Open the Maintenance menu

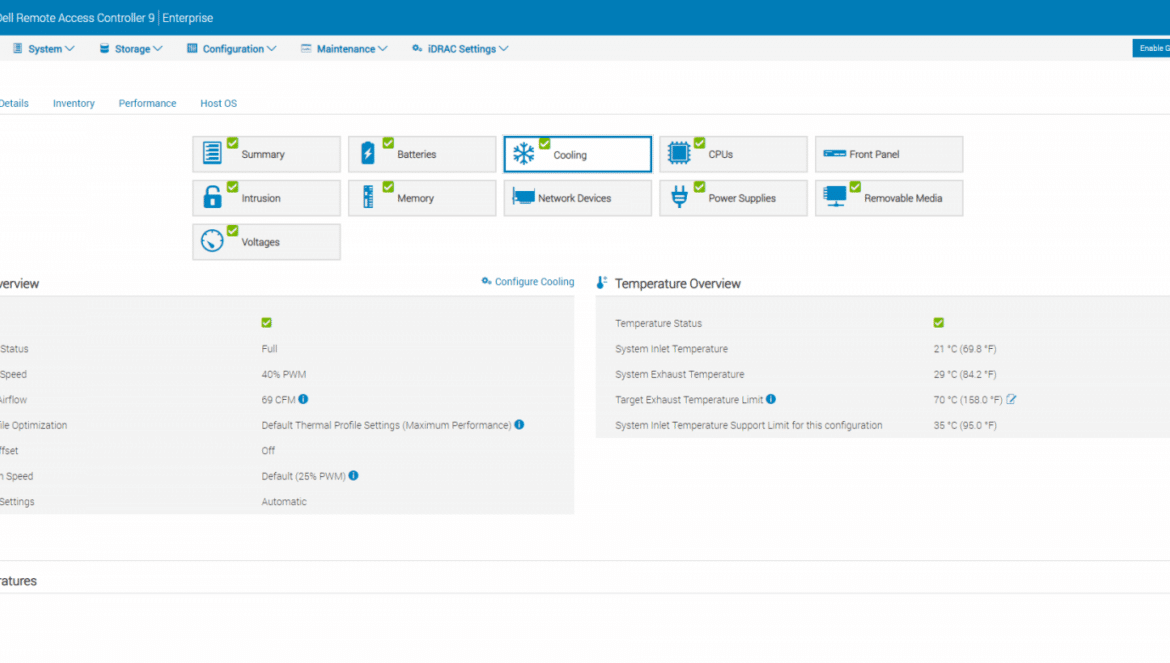click(344, 48)
